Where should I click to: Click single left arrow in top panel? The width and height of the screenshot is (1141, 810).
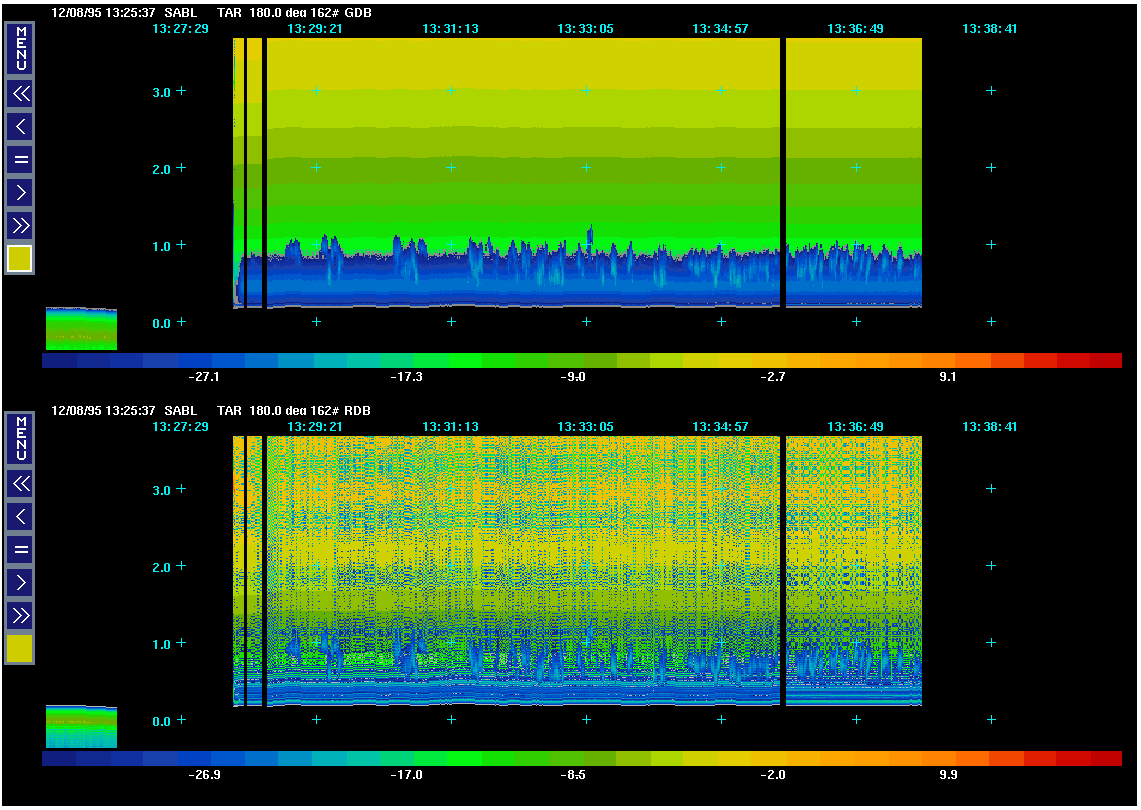pos(20,127)
